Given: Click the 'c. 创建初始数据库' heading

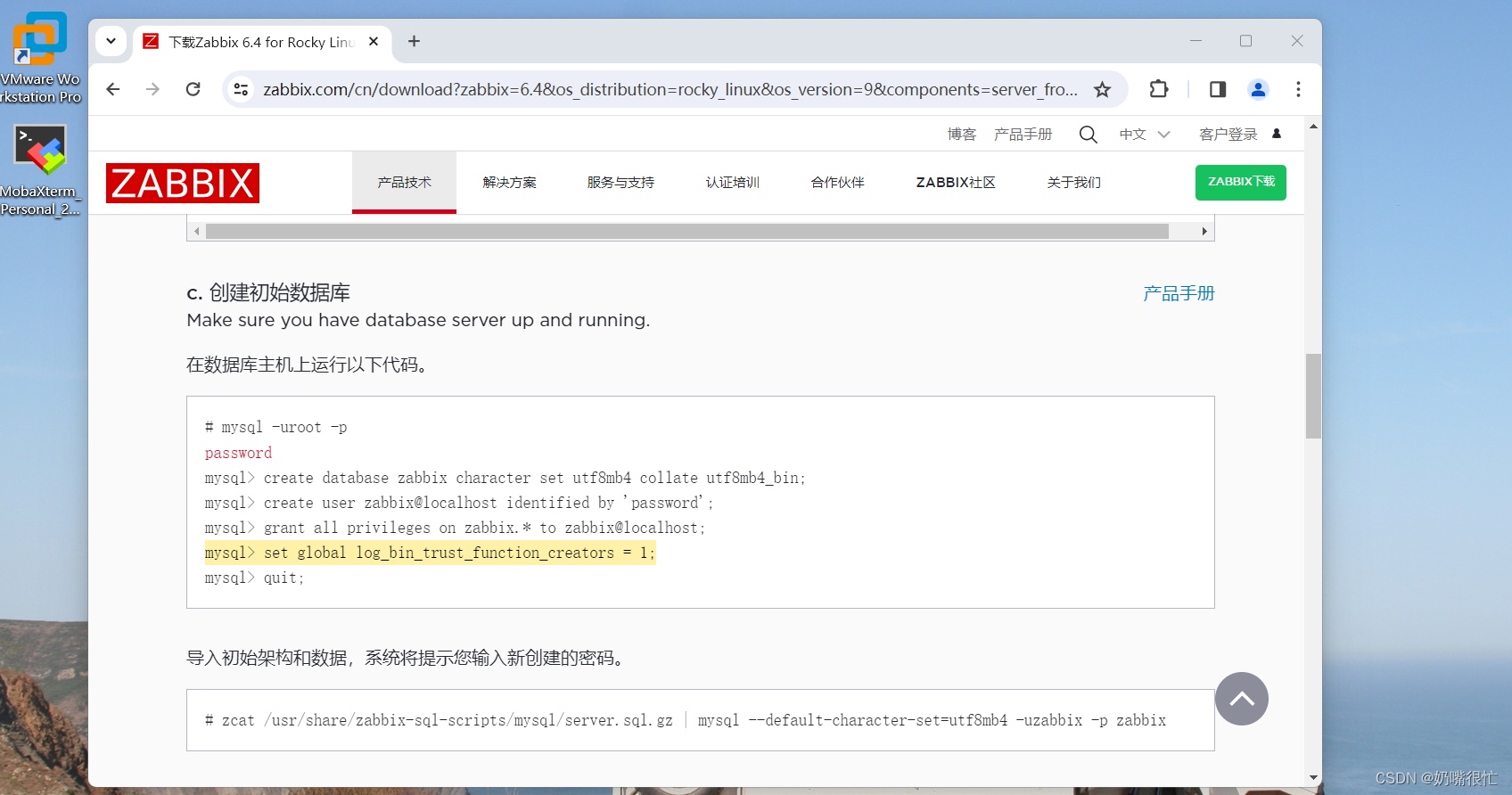Looking at the screenshot, I should point(268,292).
